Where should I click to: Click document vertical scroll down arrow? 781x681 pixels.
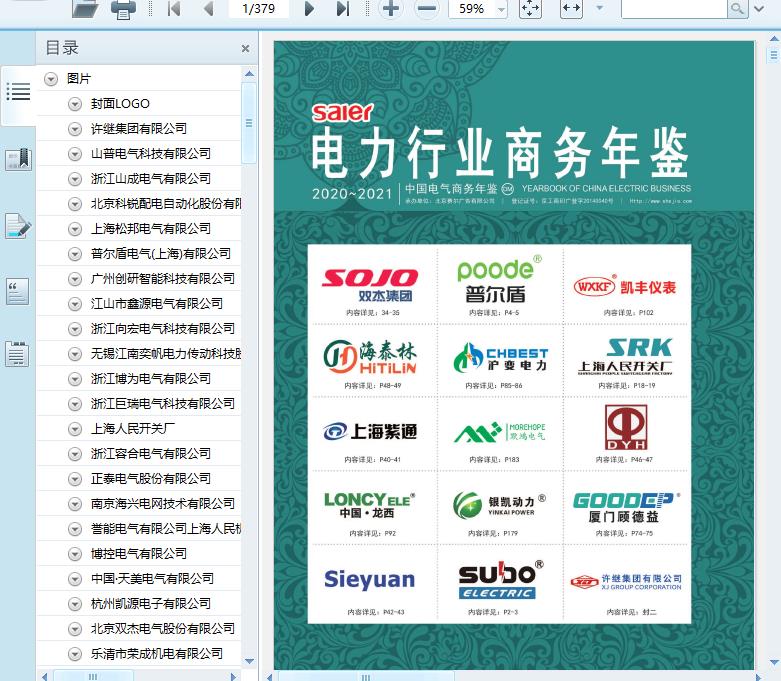(x=774, y=662)
